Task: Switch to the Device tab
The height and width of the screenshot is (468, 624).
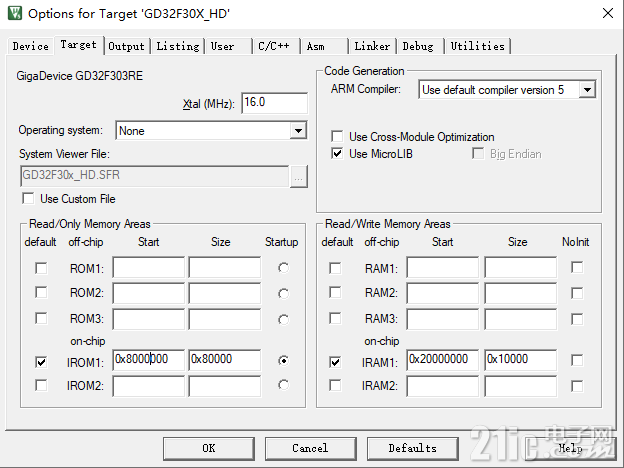Action: tap(30, 46)
